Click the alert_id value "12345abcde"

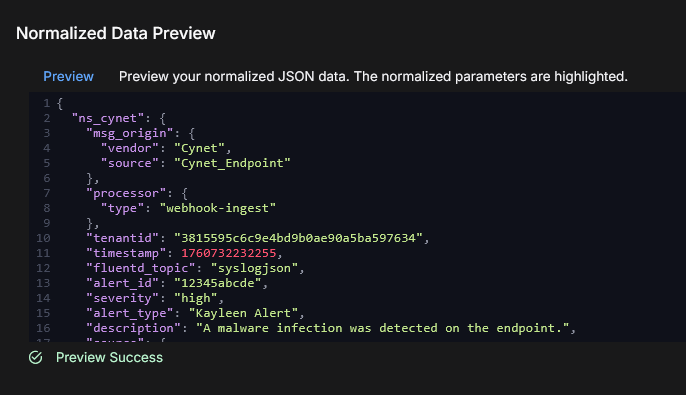point(217,283)
